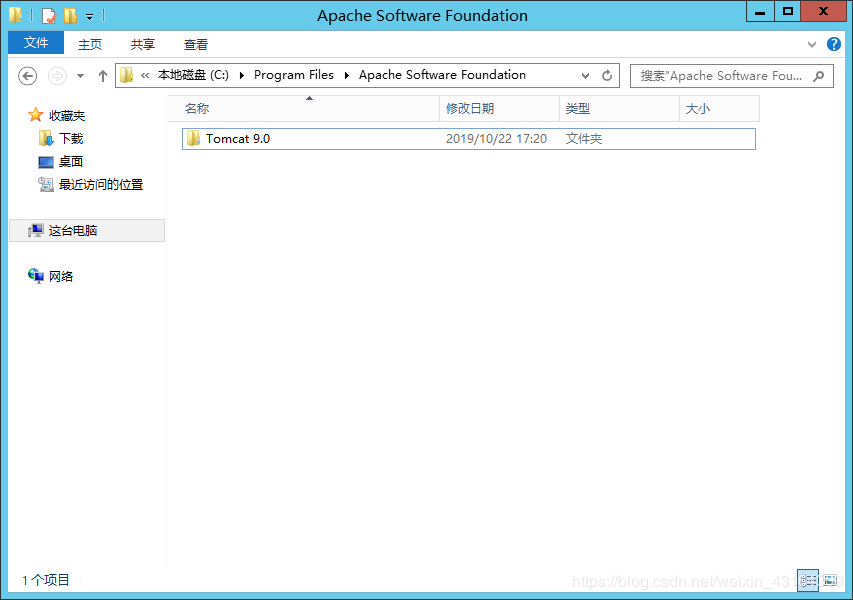Open 最近访问的位置 in the sidebar
853x600 pixels.
[x=101, y=184]
